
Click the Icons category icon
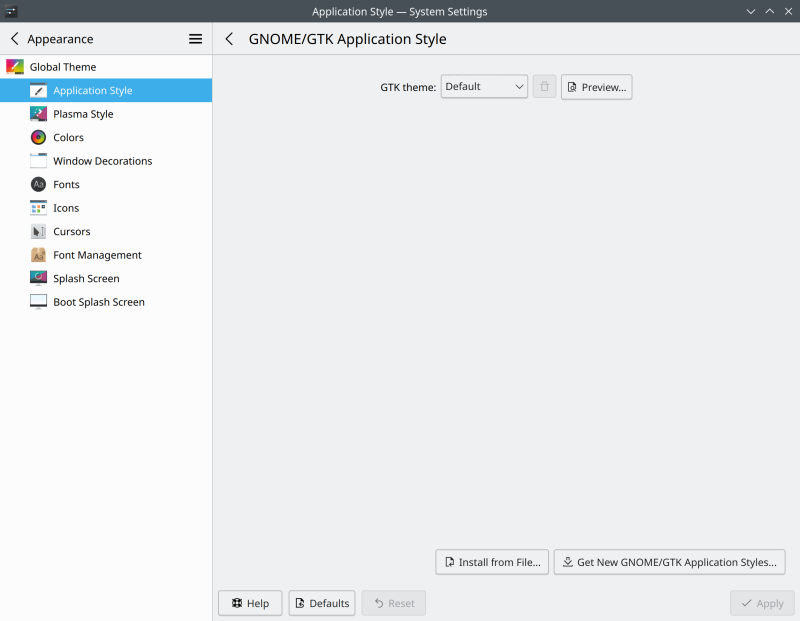[x=38, y=208]
